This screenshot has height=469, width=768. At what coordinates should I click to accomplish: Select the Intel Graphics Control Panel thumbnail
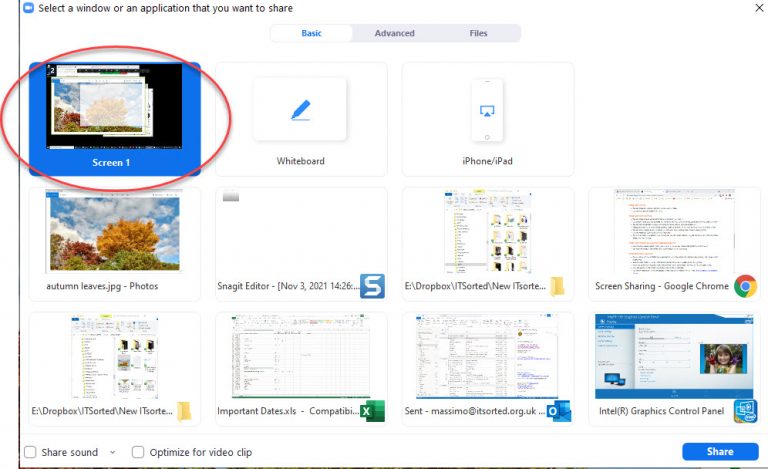(674, 356)
